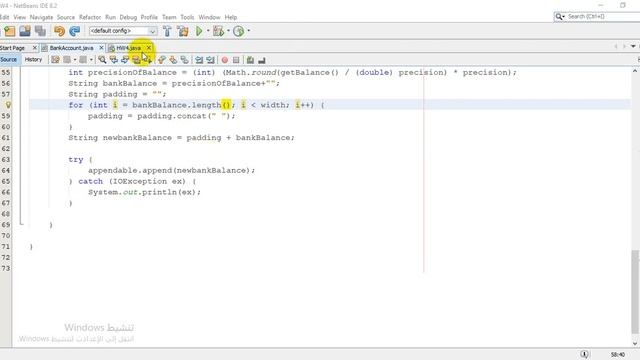The height and width of the screenshot is (360, 640).
Task: Click the notifications icon in status bar
Action: coord(584,354)
